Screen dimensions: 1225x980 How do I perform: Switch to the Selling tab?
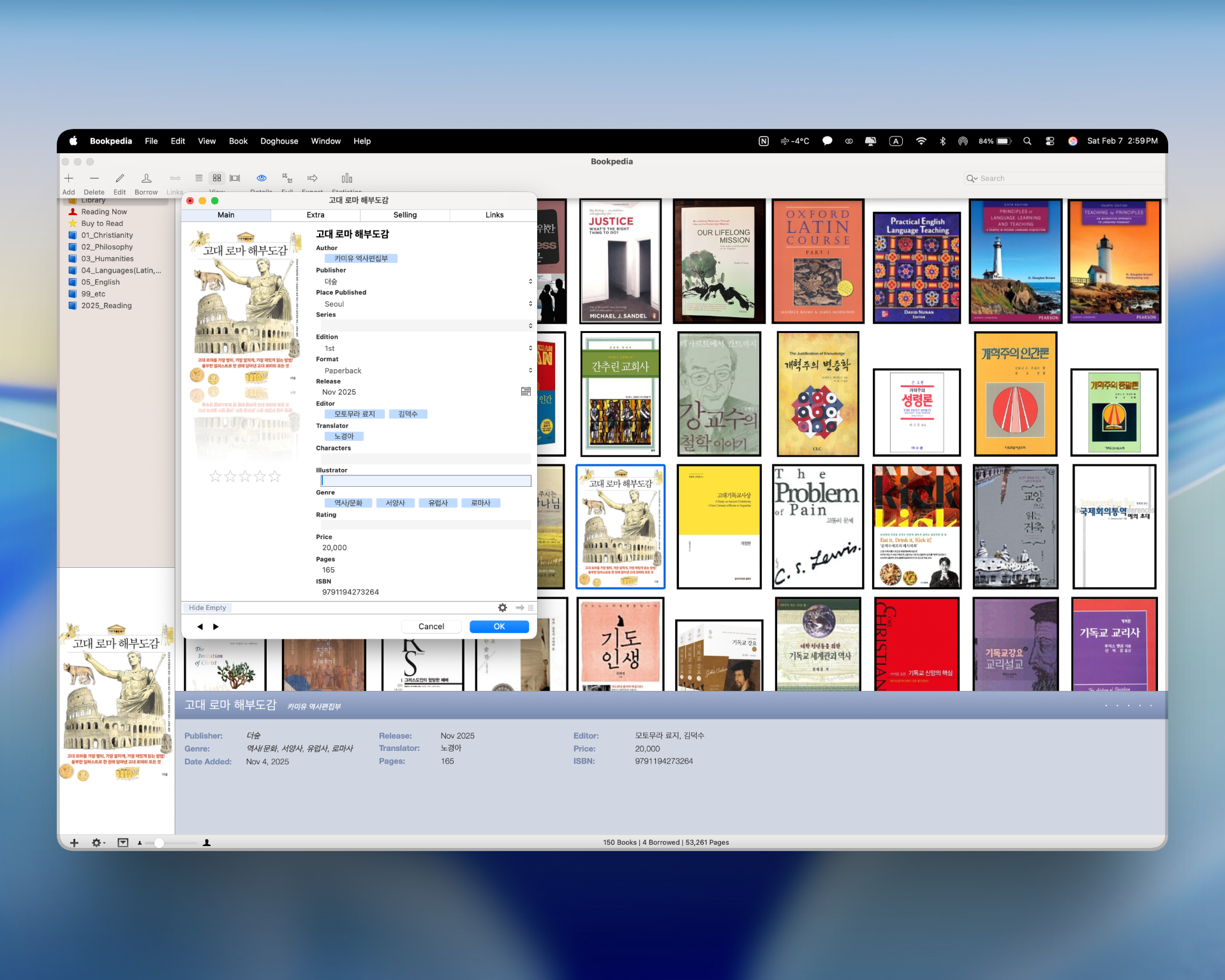click(405, 215)
